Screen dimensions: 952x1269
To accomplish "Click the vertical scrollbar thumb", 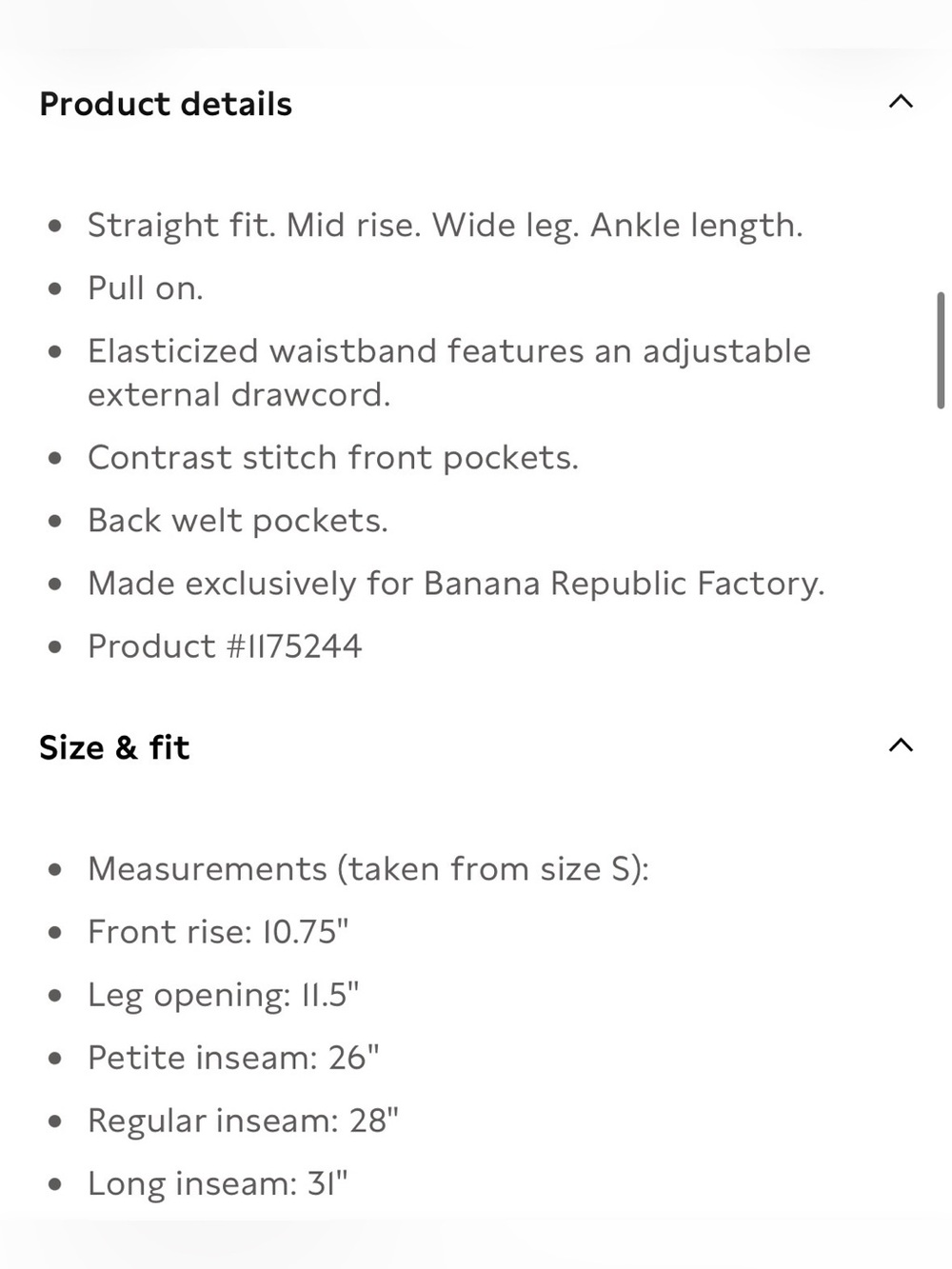I will click(x=941, y=350).
